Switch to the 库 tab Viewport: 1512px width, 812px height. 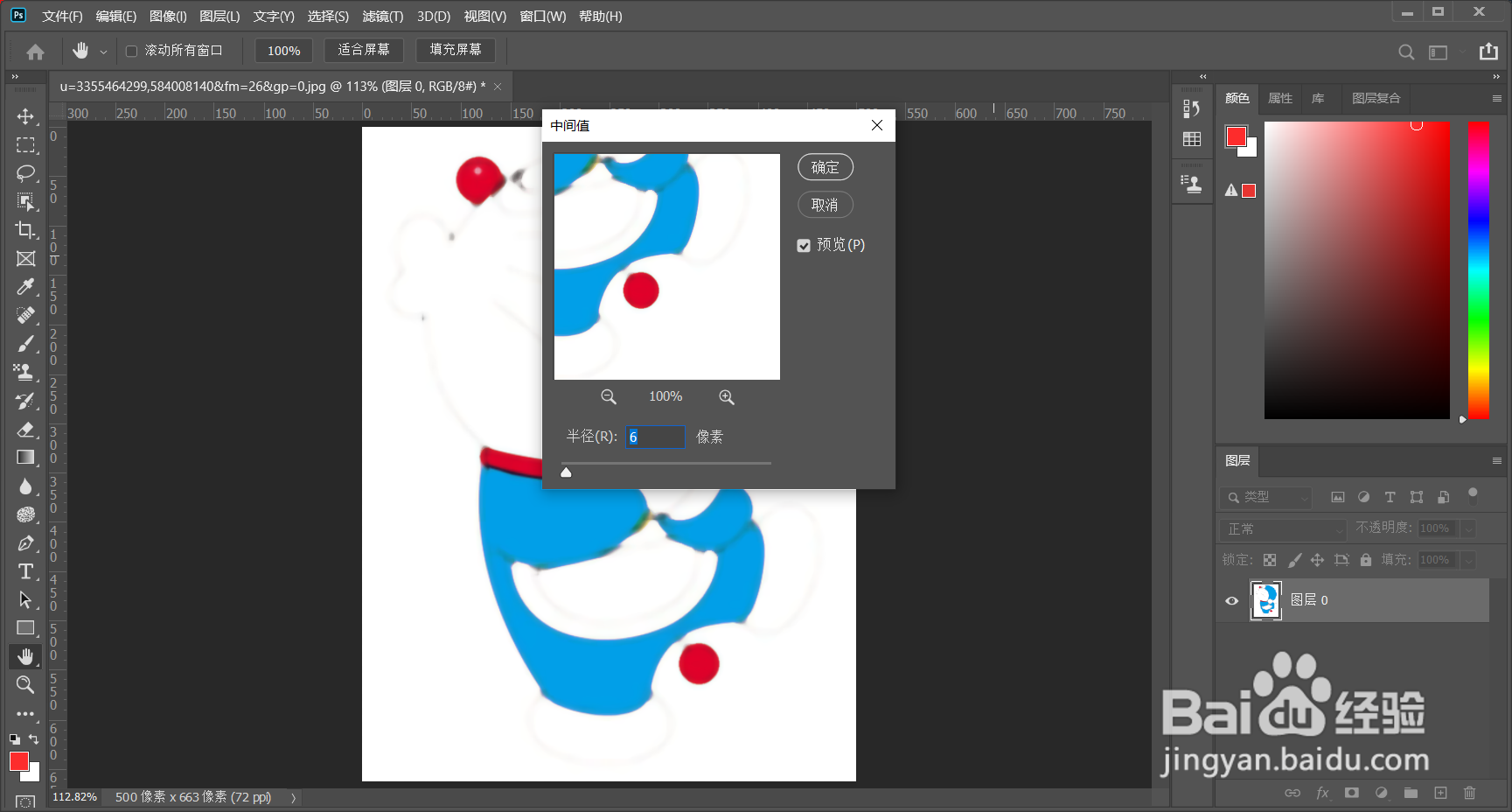[x=1318, y=98]
